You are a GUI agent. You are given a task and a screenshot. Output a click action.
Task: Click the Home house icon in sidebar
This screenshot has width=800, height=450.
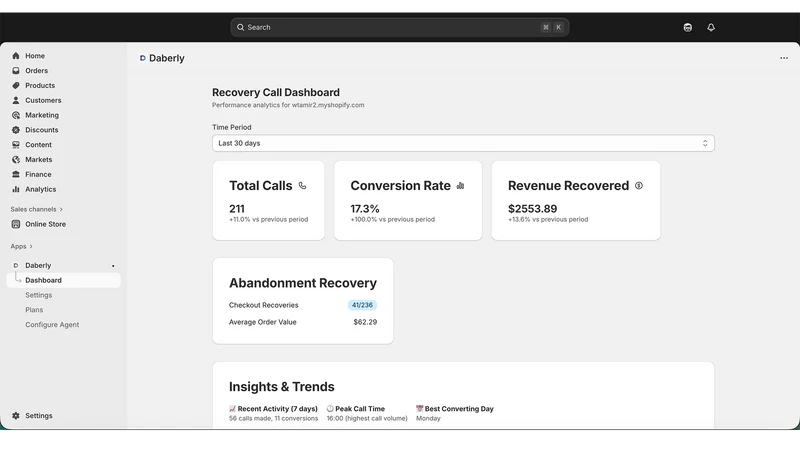tap(16, 56)
